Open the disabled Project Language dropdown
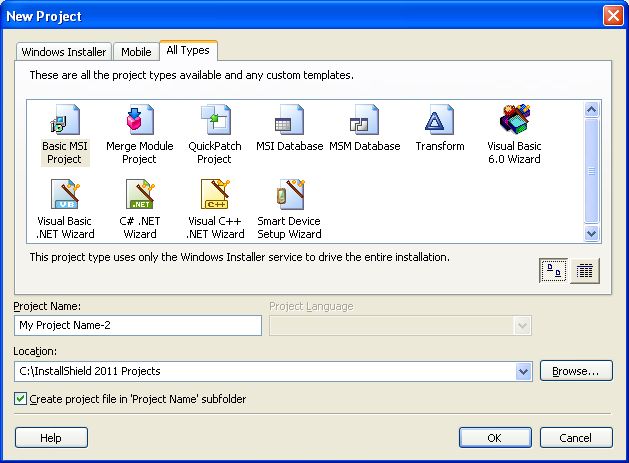This screenshot has width=629, height=463. 522,325
